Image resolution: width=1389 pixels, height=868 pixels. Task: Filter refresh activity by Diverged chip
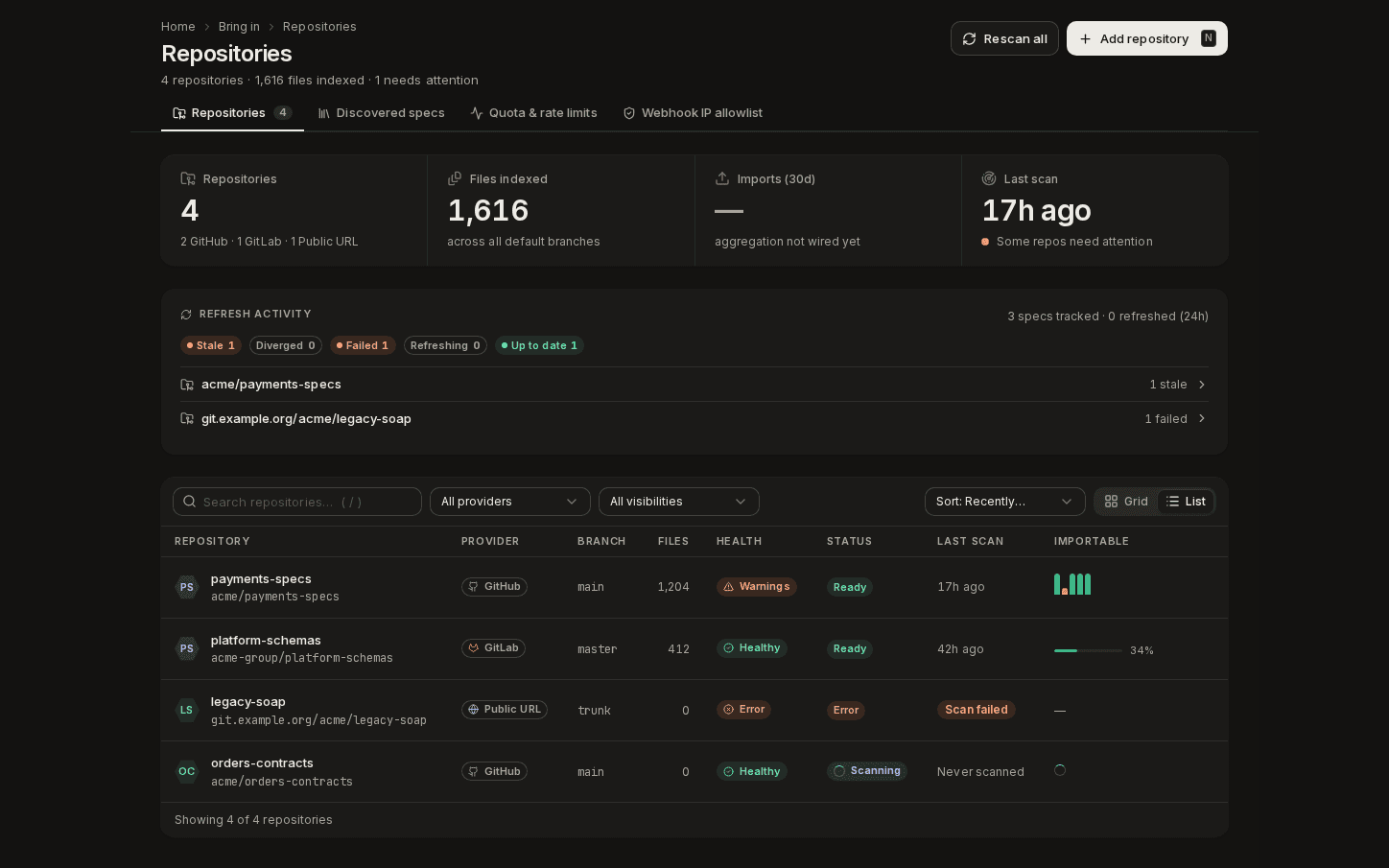pyautogui.click(x=286, y=345)
